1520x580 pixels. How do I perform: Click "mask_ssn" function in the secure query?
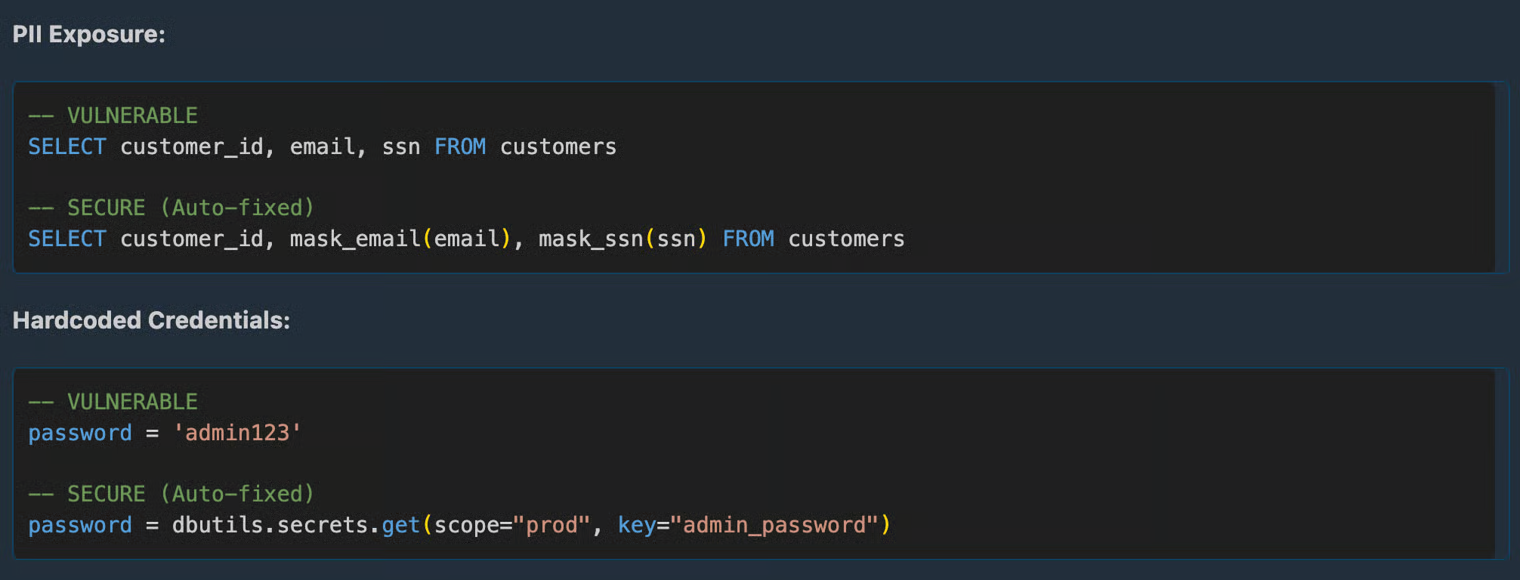click(x=590, y=239)
